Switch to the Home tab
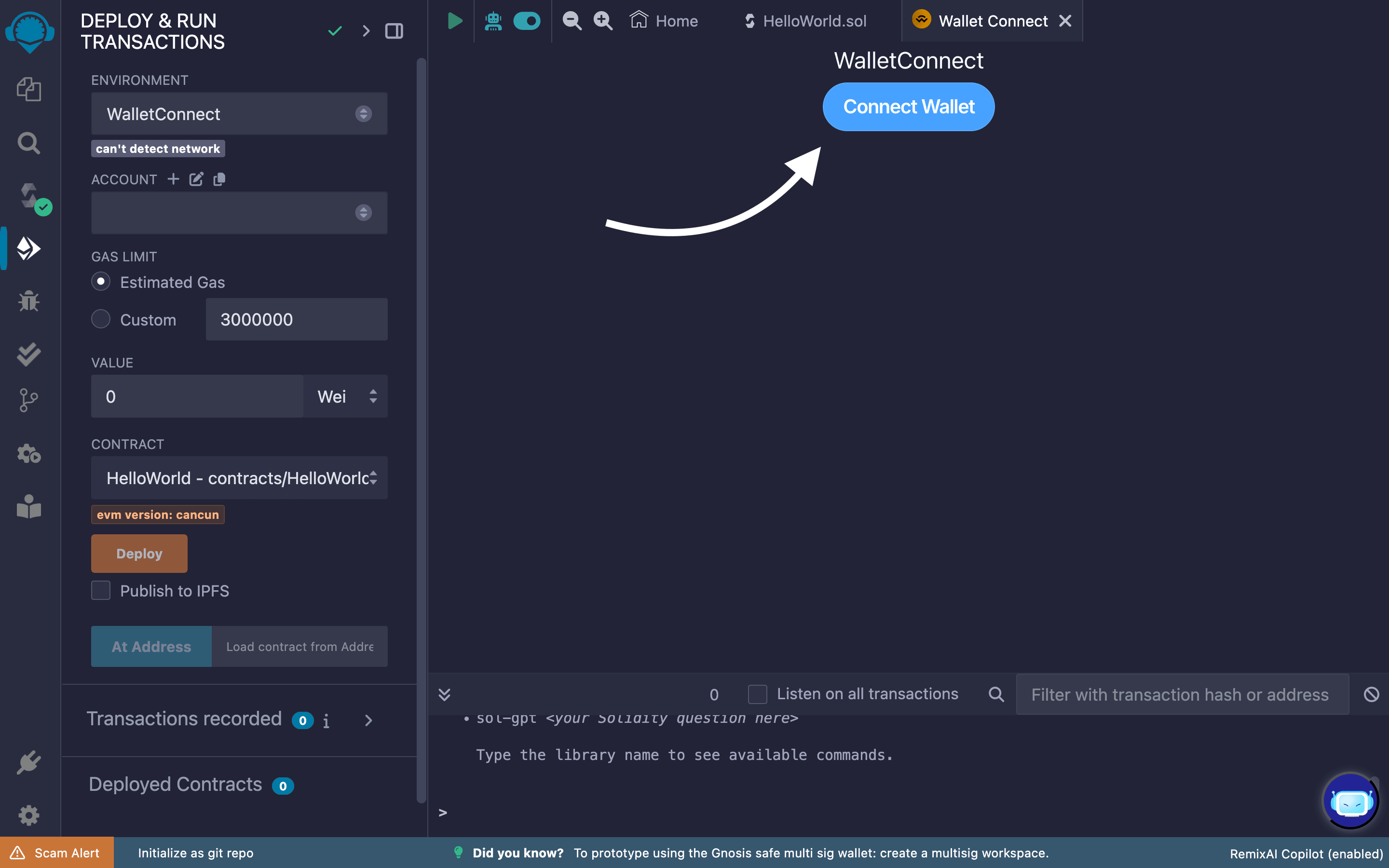 (665, 21)
